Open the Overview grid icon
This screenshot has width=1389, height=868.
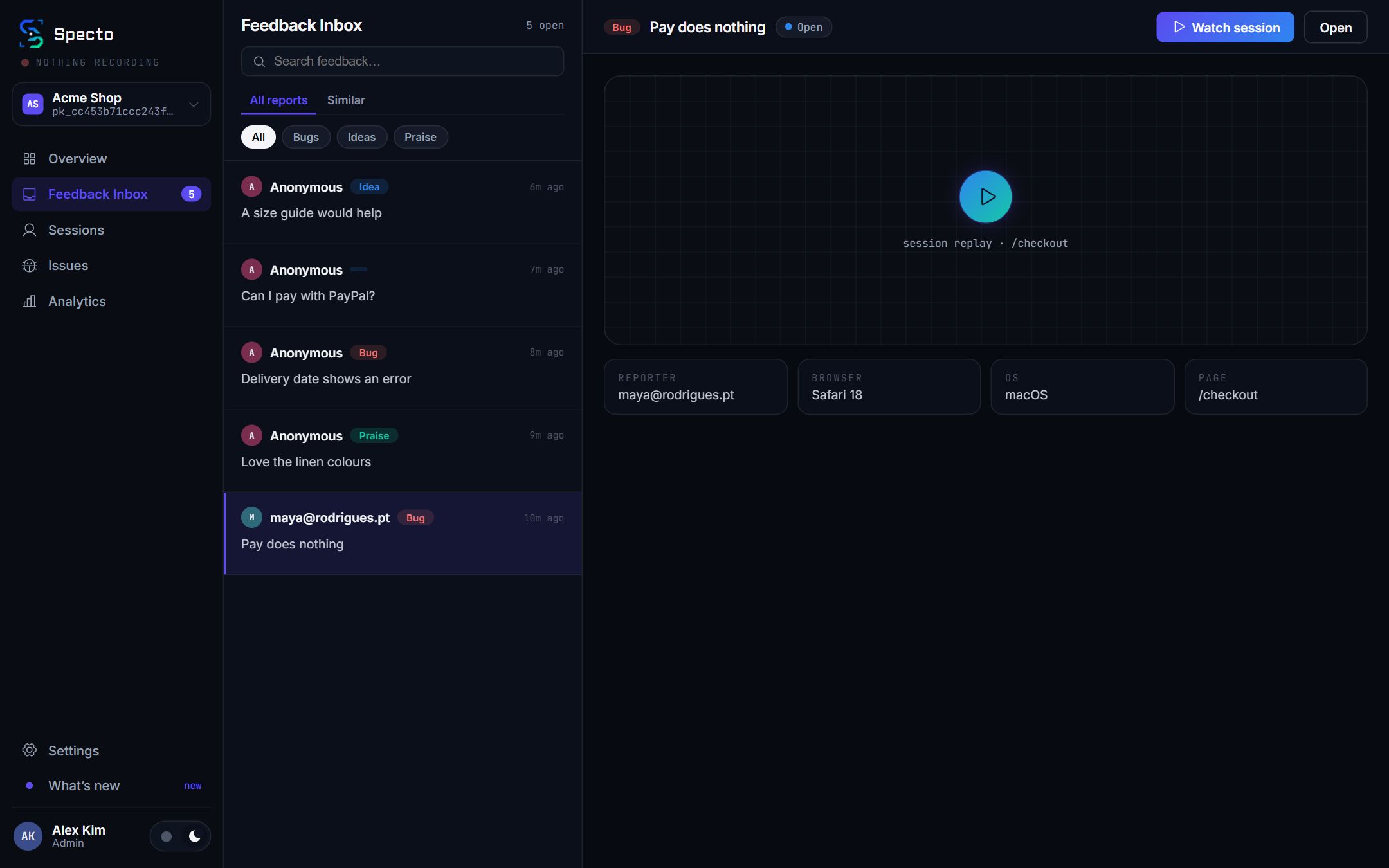[30, 159]
